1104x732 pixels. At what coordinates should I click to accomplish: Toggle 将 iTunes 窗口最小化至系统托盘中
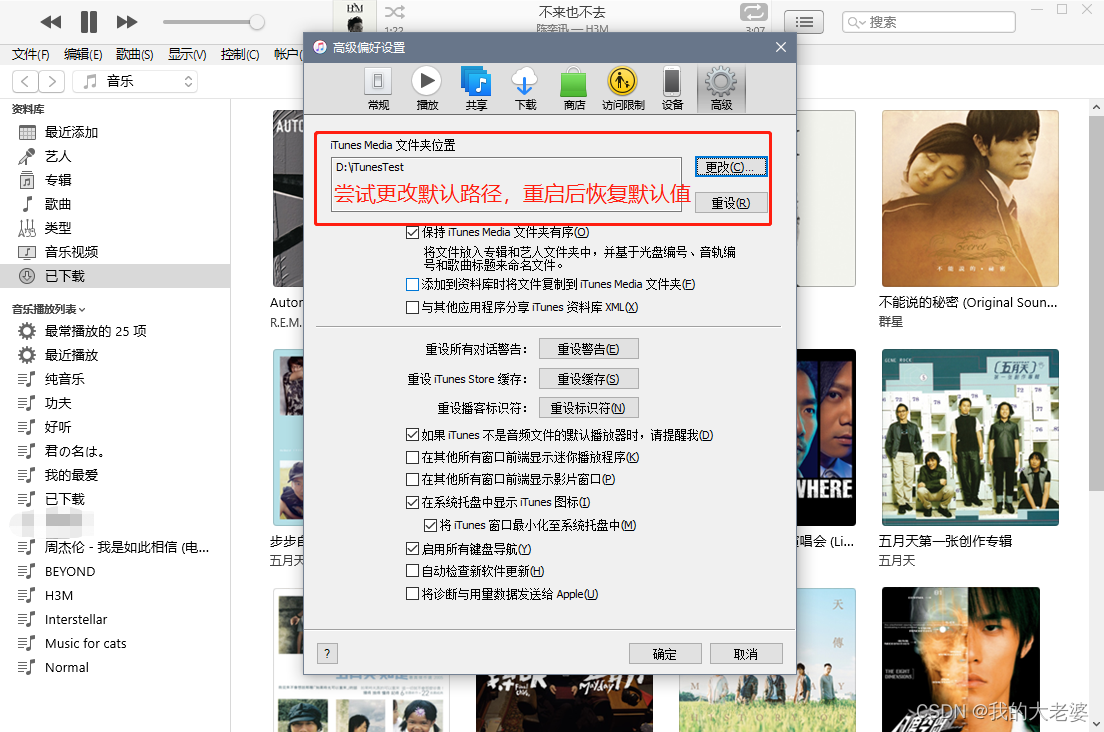coord(430,525)
